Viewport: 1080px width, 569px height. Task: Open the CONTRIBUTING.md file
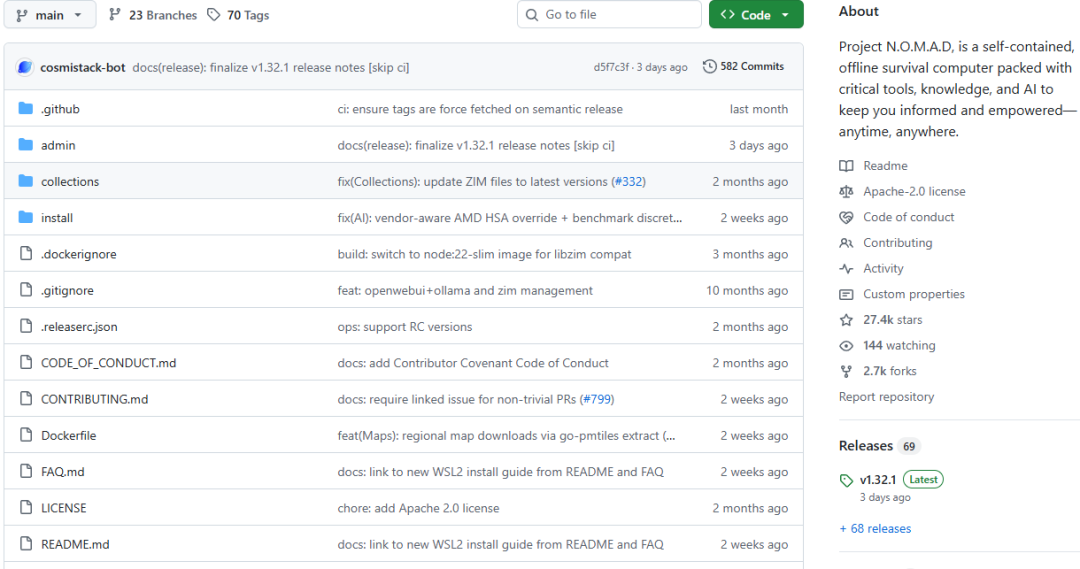(x=94, y=400)
